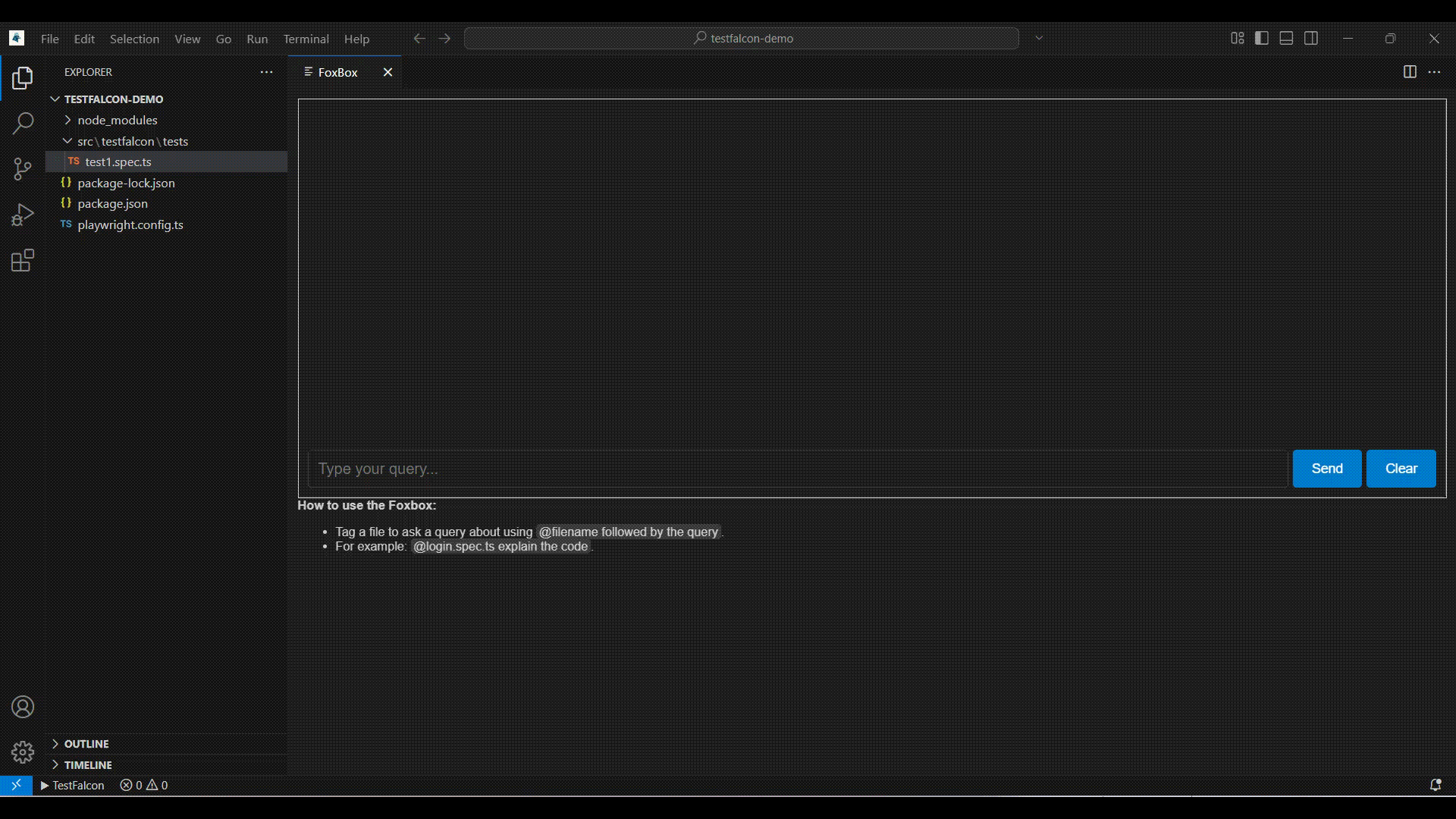Open Run and Debug view
1456x819 pixels.
click(23, 215)
